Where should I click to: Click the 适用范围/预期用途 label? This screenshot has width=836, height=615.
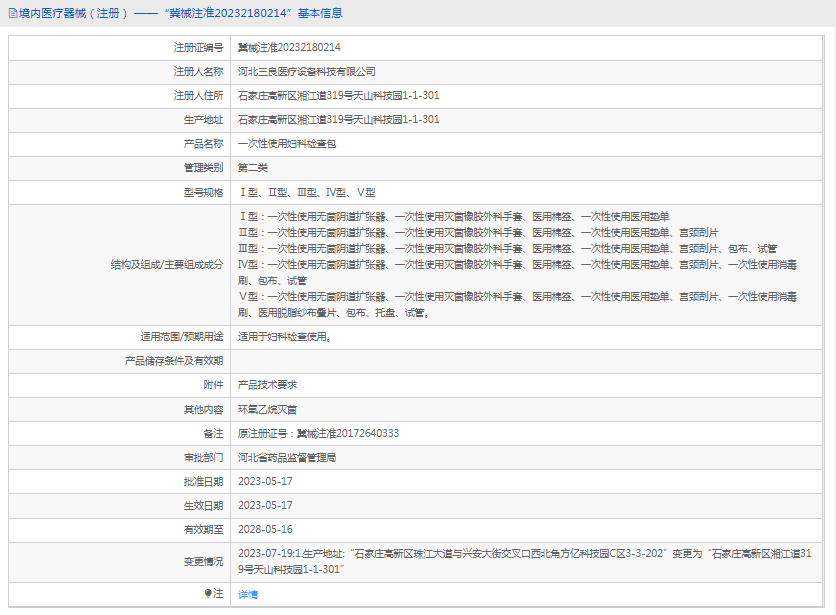click(182, 337)
